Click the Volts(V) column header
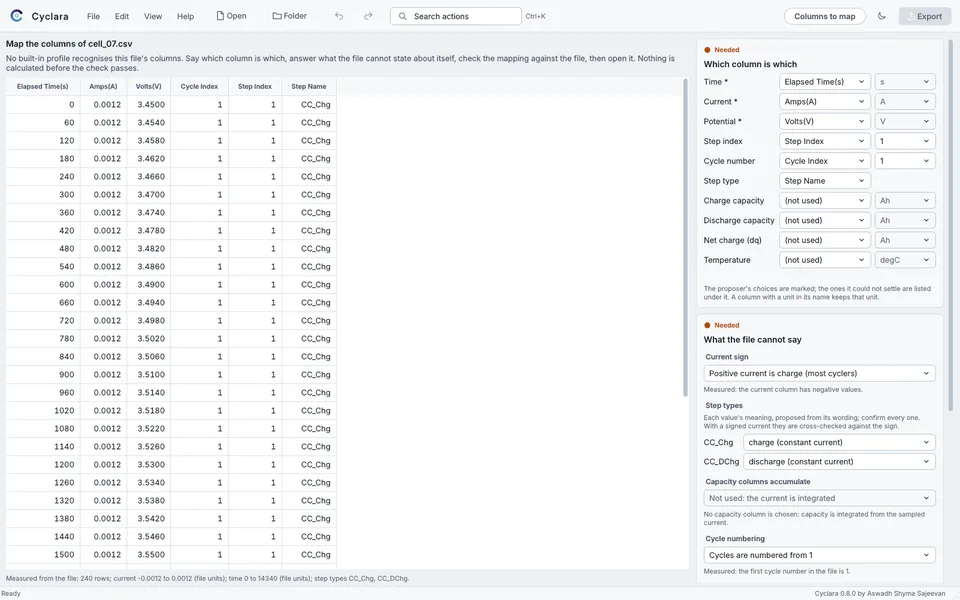 pos(148,86)
